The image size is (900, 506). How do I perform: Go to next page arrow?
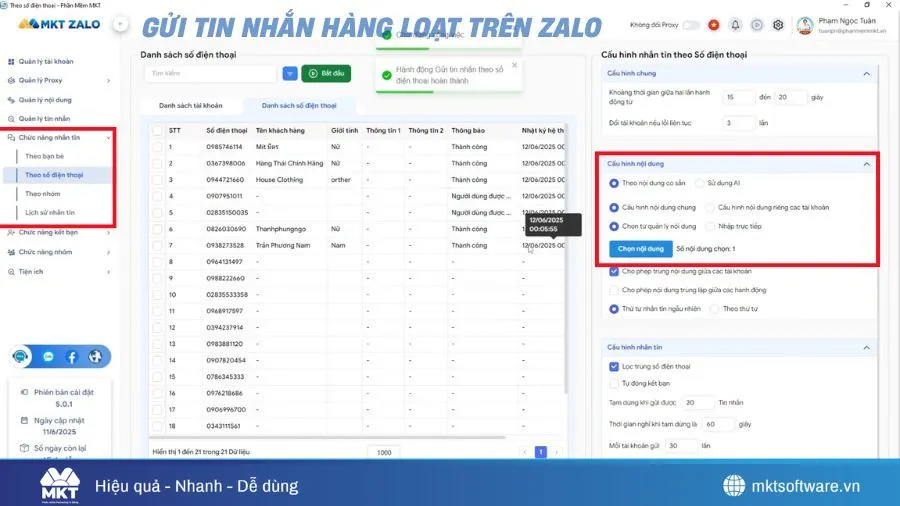556,452
